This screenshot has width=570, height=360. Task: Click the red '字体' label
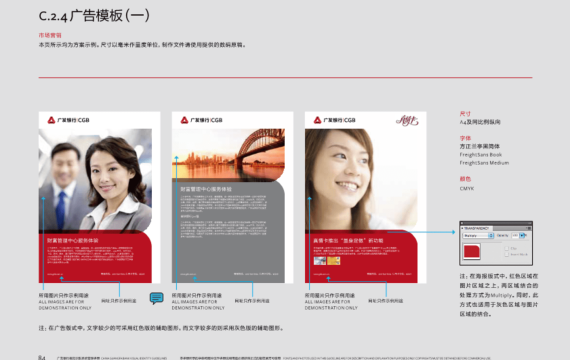[x=465, y=138]
